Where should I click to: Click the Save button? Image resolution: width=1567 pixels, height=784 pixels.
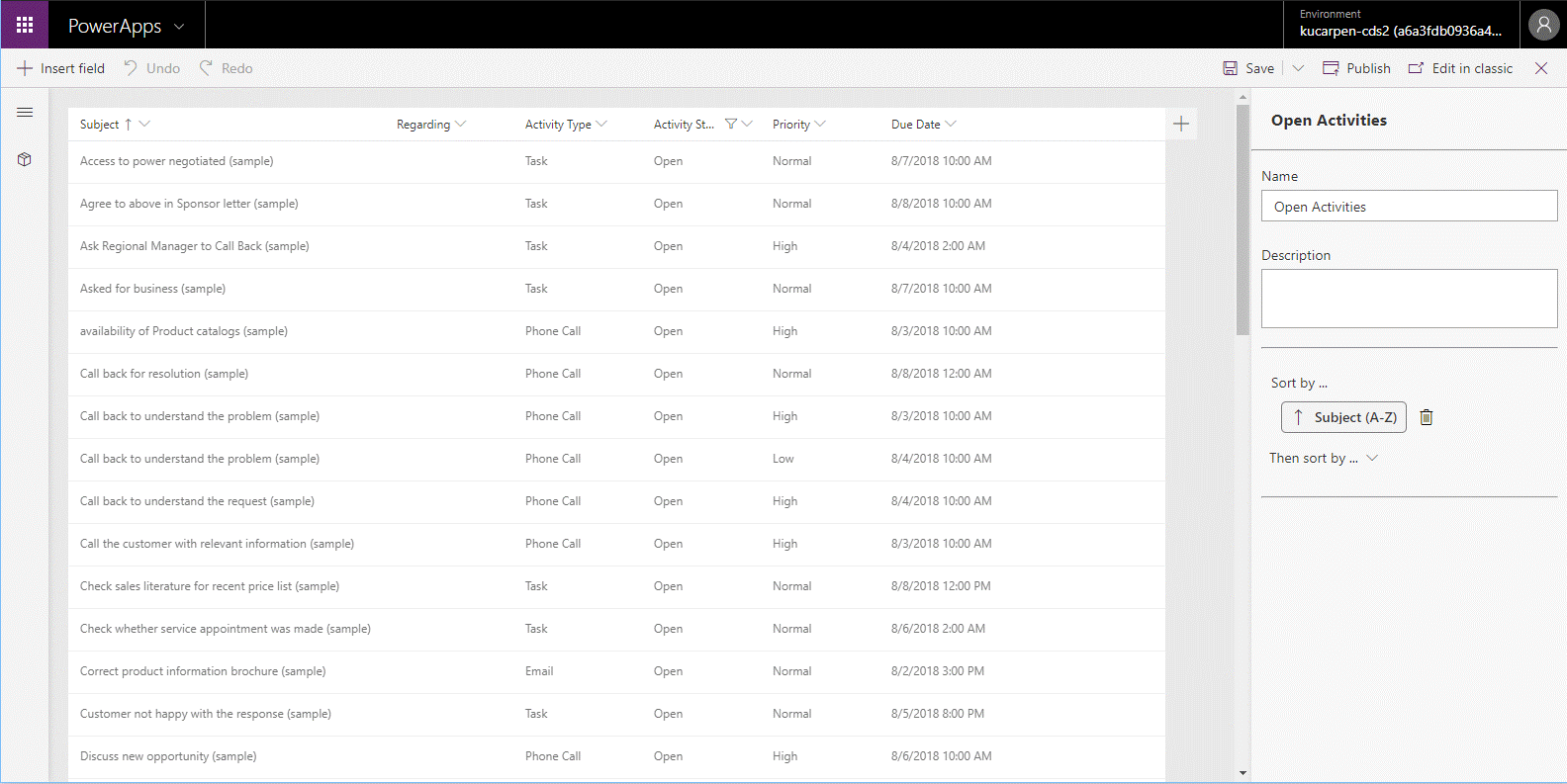(x=1248, y=68)
